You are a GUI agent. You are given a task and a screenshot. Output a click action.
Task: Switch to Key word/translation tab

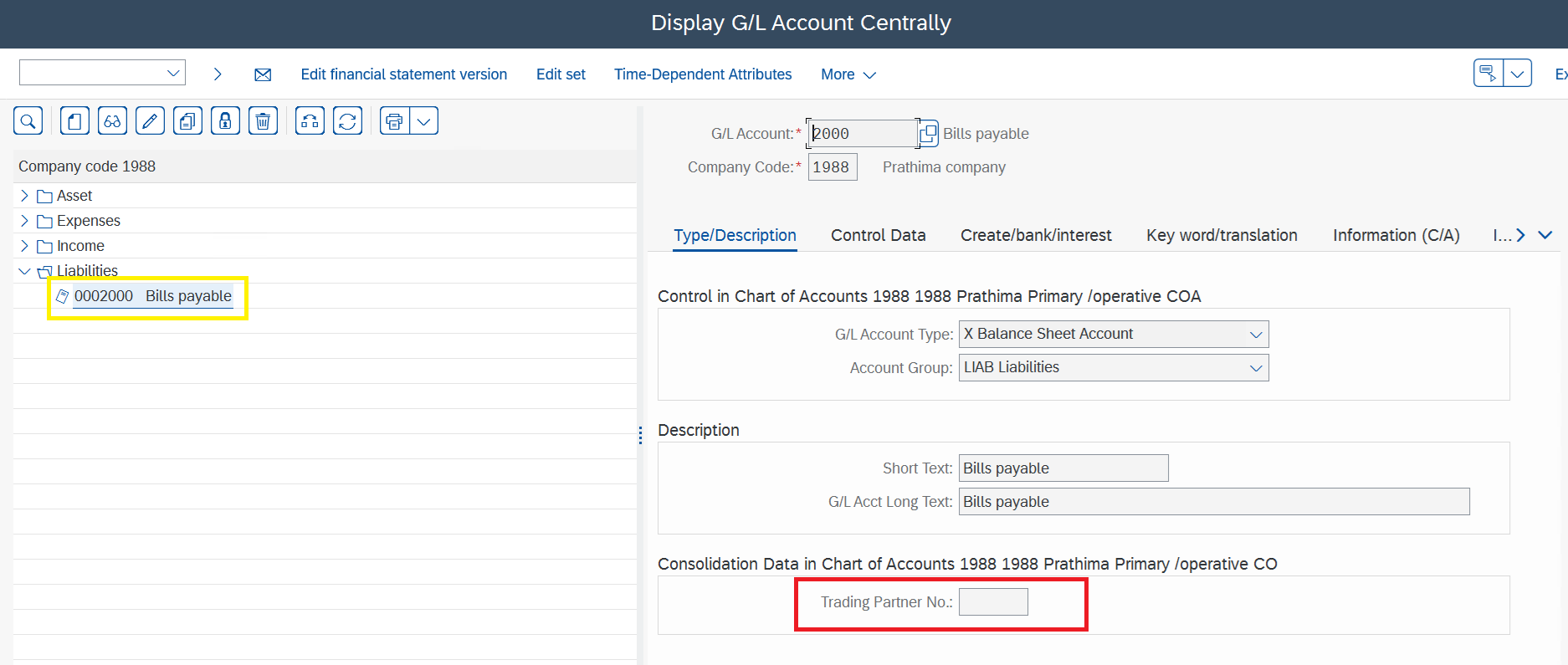(1222, 235)
